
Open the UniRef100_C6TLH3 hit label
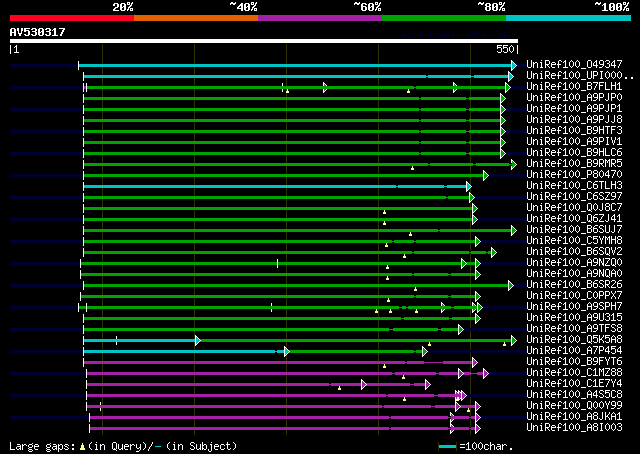[x=574, y=185]
